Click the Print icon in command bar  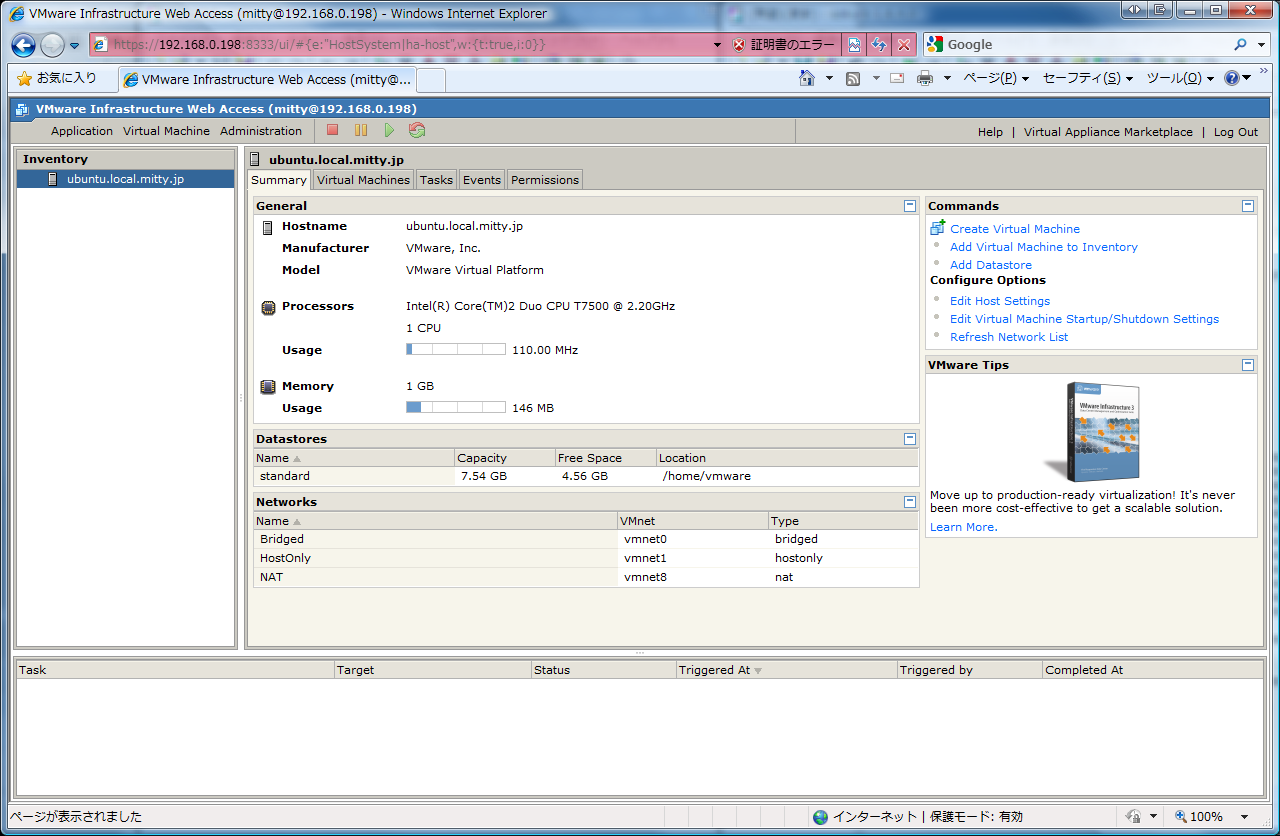click(x=925, y=78)
